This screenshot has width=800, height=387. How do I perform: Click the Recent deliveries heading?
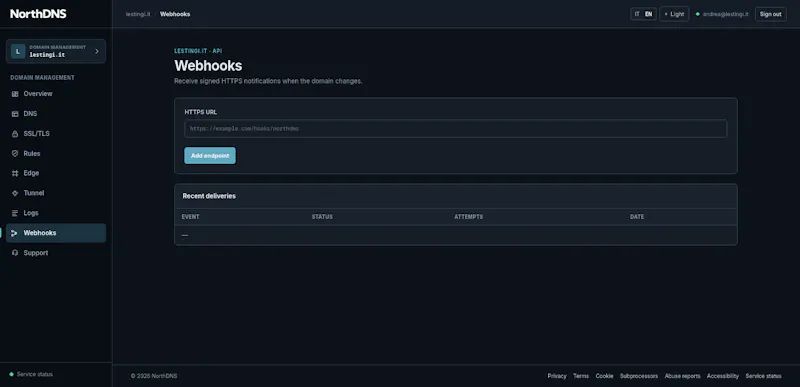coord(209,196)
